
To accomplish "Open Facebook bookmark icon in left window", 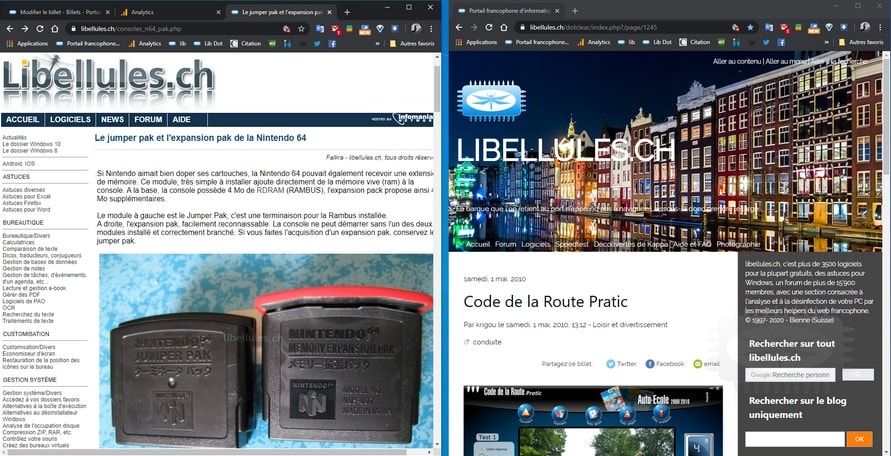I will point(332,43).
